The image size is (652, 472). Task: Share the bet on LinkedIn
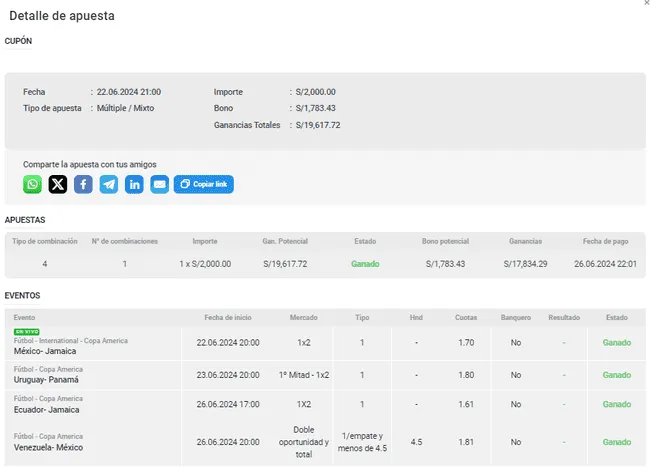coord(134,184)
